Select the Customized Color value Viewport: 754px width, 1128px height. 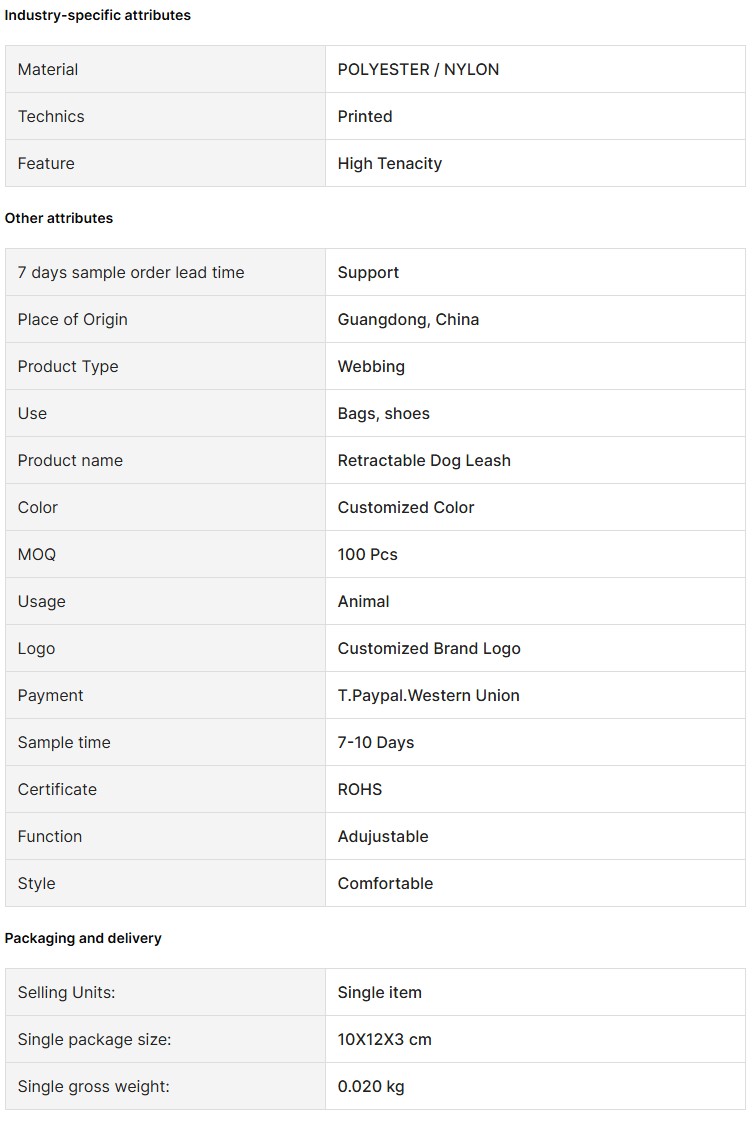(x=406, y=507)
